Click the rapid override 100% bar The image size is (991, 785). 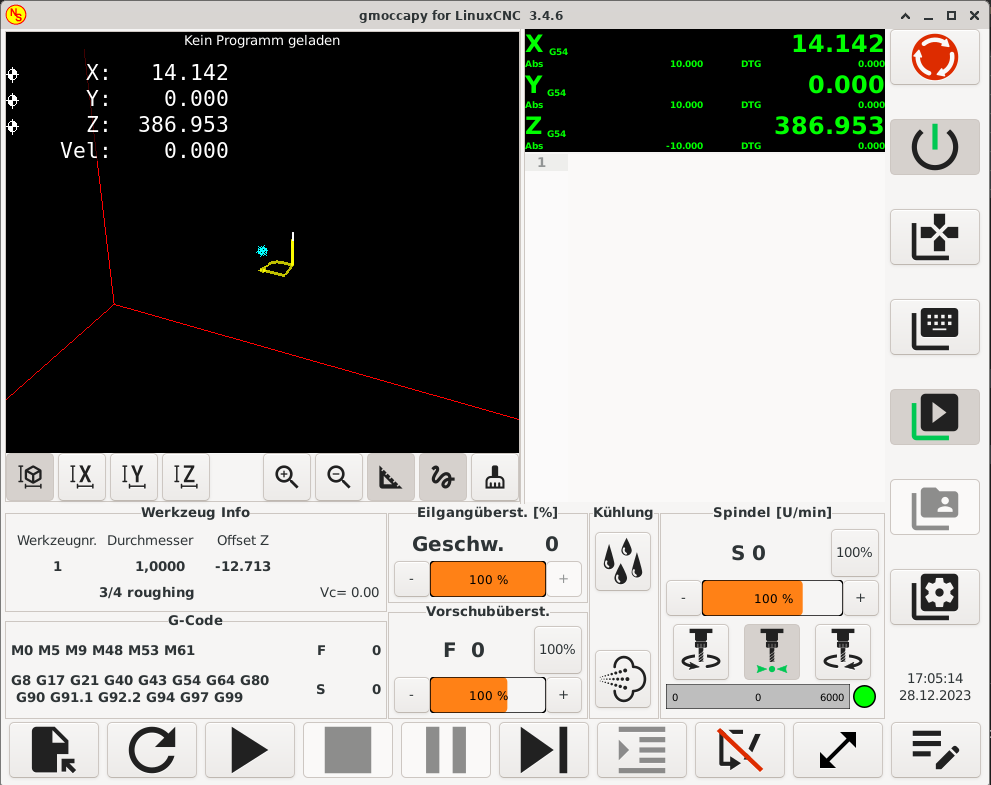pyautogui.click(x=488, y=579)
